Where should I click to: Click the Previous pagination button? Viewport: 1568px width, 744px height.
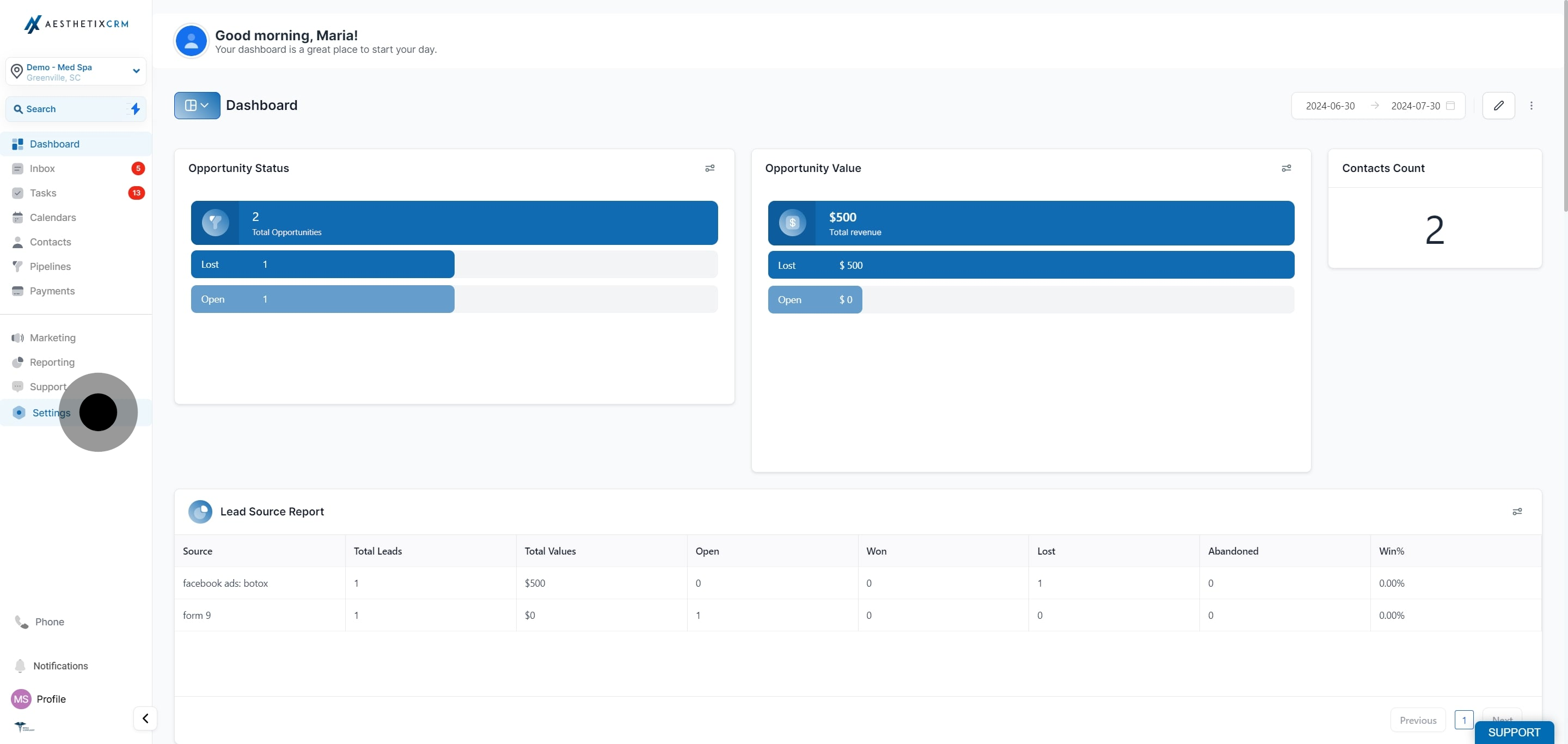point(1417,720)
